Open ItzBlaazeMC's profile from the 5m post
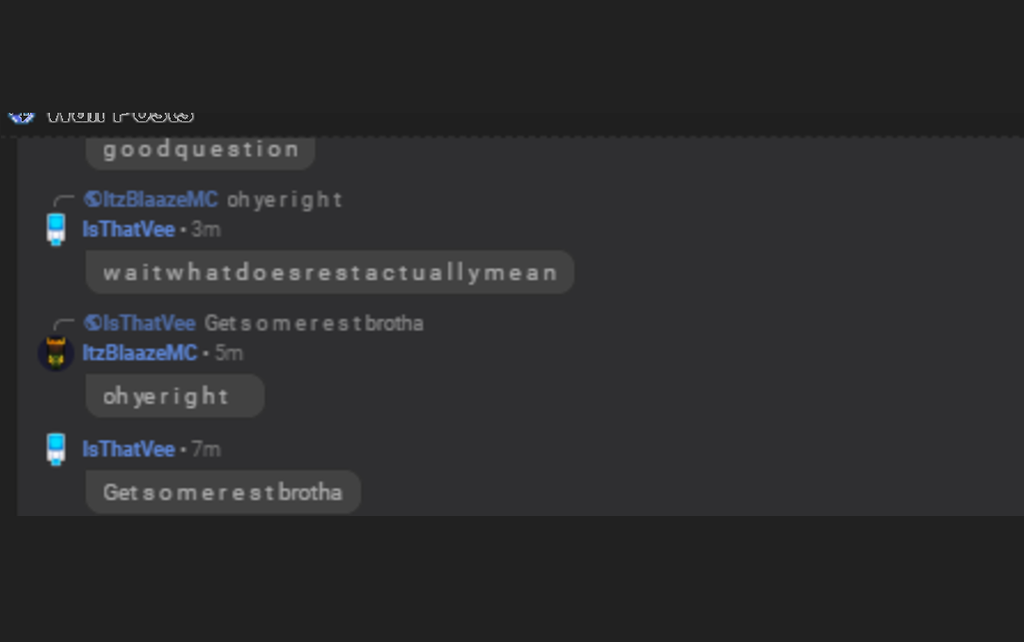The width and height of the screenshot is (1024, 642). click(x=140, y=353)
